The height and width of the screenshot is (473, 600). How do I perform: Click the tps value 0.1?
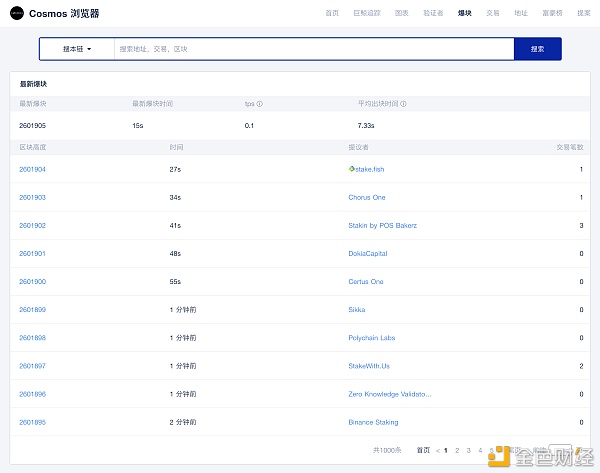pos(249,126)
